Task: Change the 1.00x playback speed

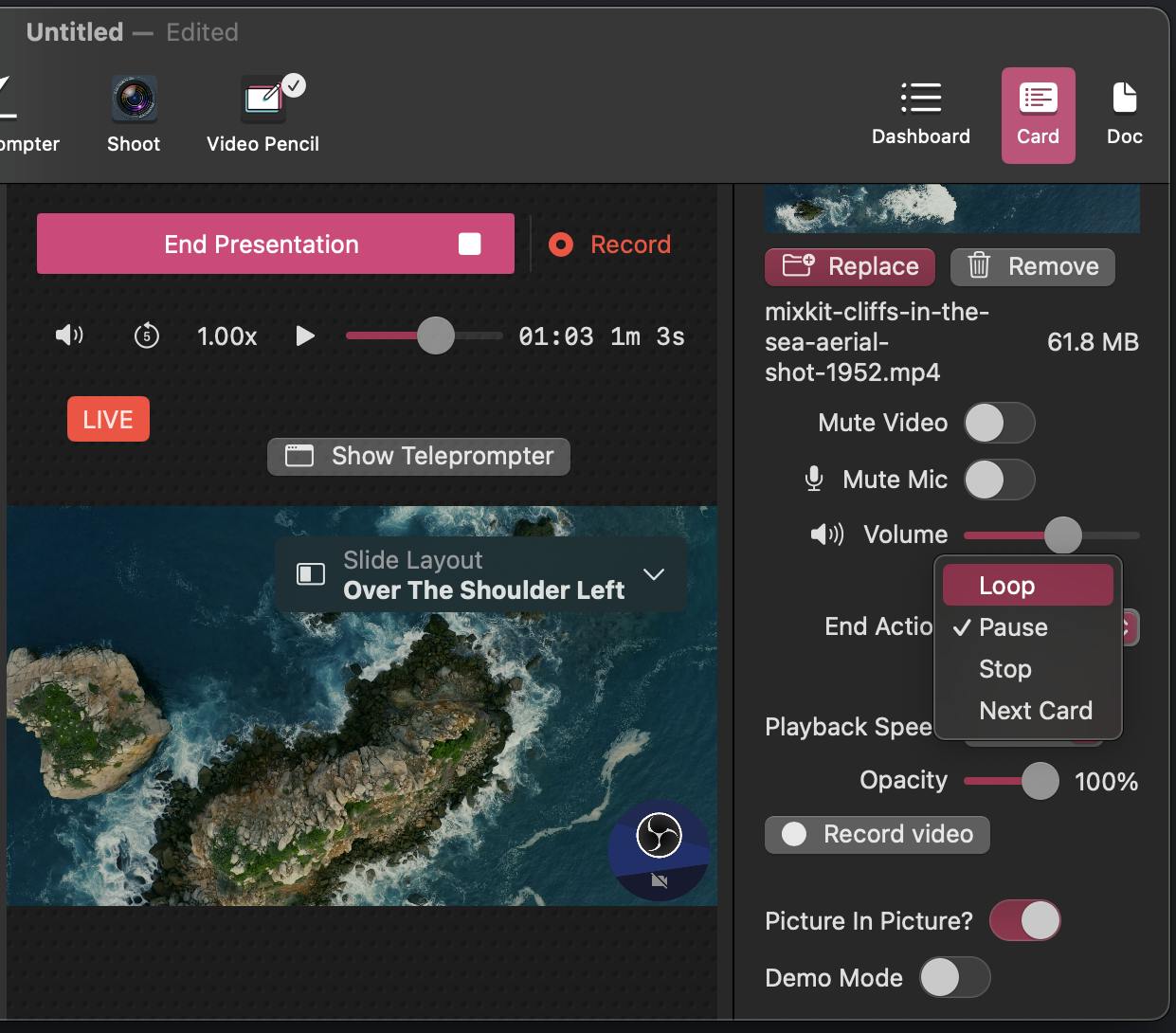Action: click(x=226, y=336)
